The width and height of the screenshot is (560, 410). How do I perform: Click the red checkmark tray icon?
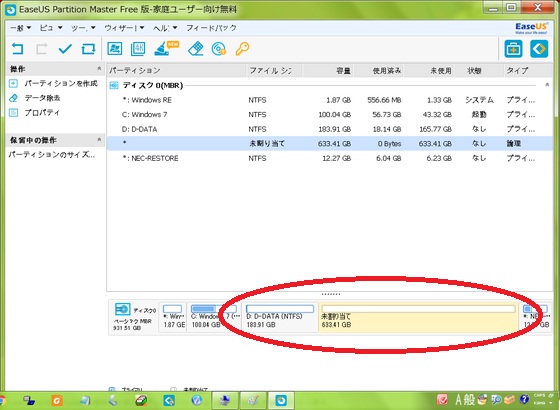[442, 399]
